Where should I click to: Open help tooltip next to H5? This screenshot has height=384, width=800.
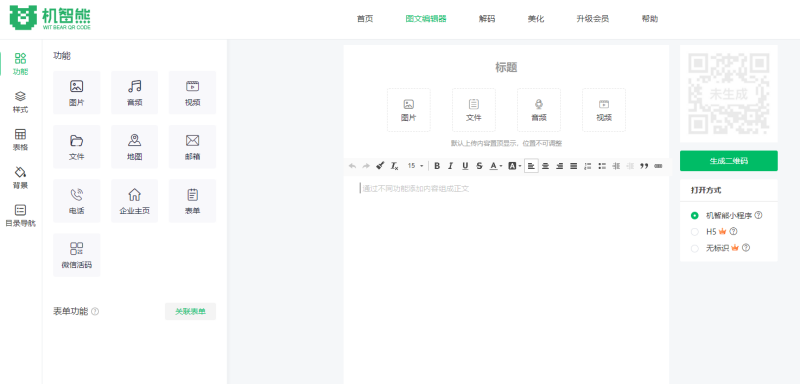[734, 232]
